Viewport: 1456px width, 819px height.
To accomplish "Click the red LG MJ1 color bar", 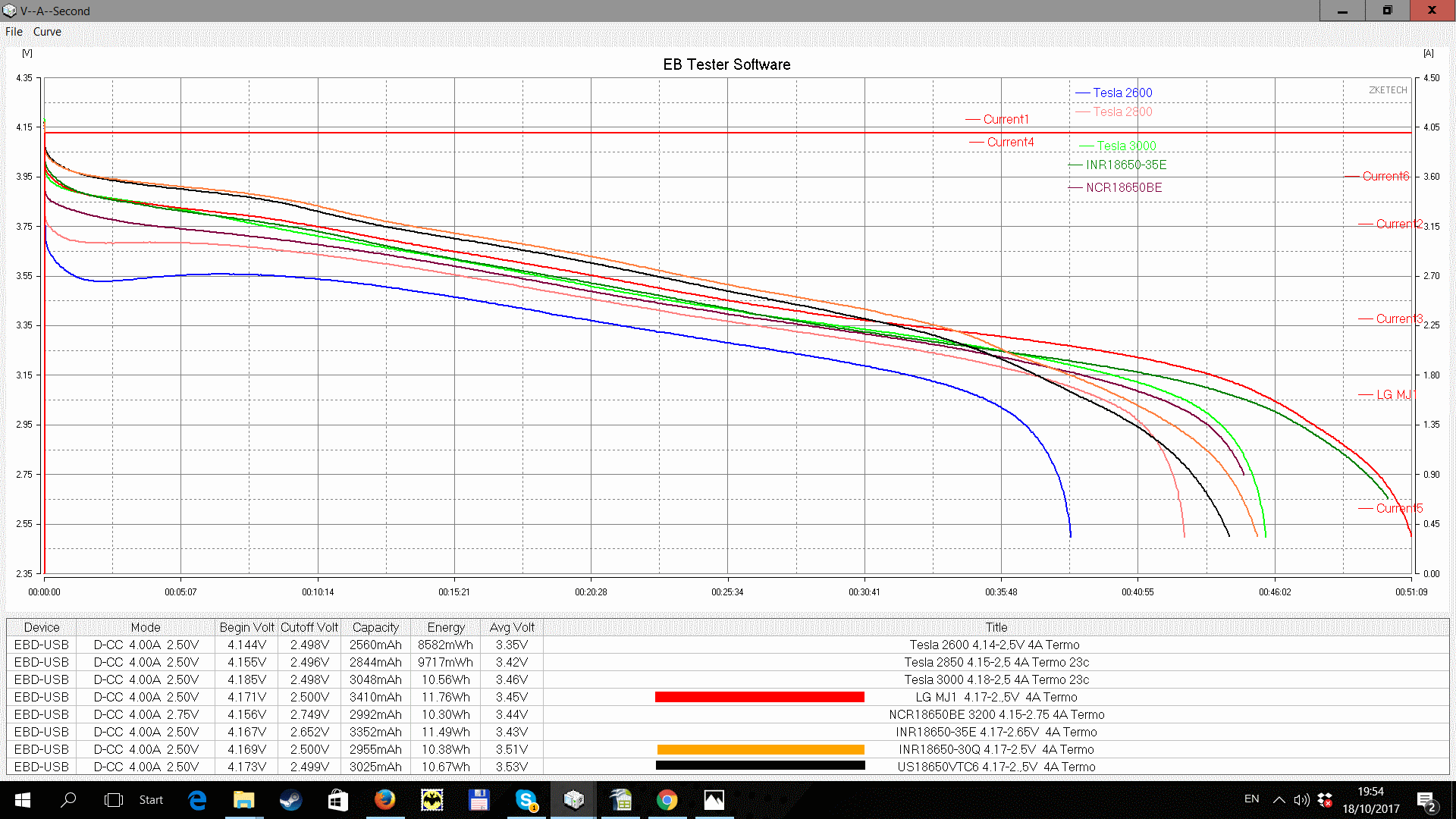I will 759,697.
